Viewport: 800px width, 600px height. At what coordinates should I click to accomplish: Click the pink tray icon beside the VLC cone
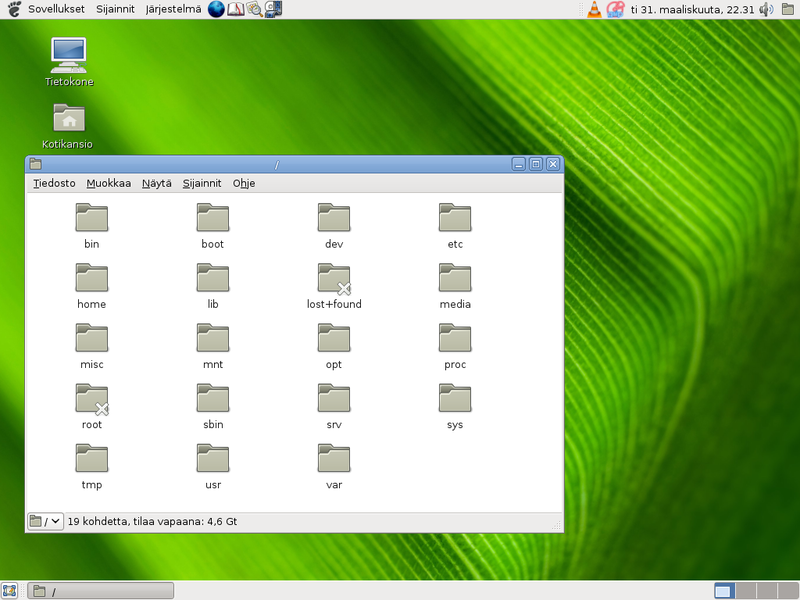(615, 9)
